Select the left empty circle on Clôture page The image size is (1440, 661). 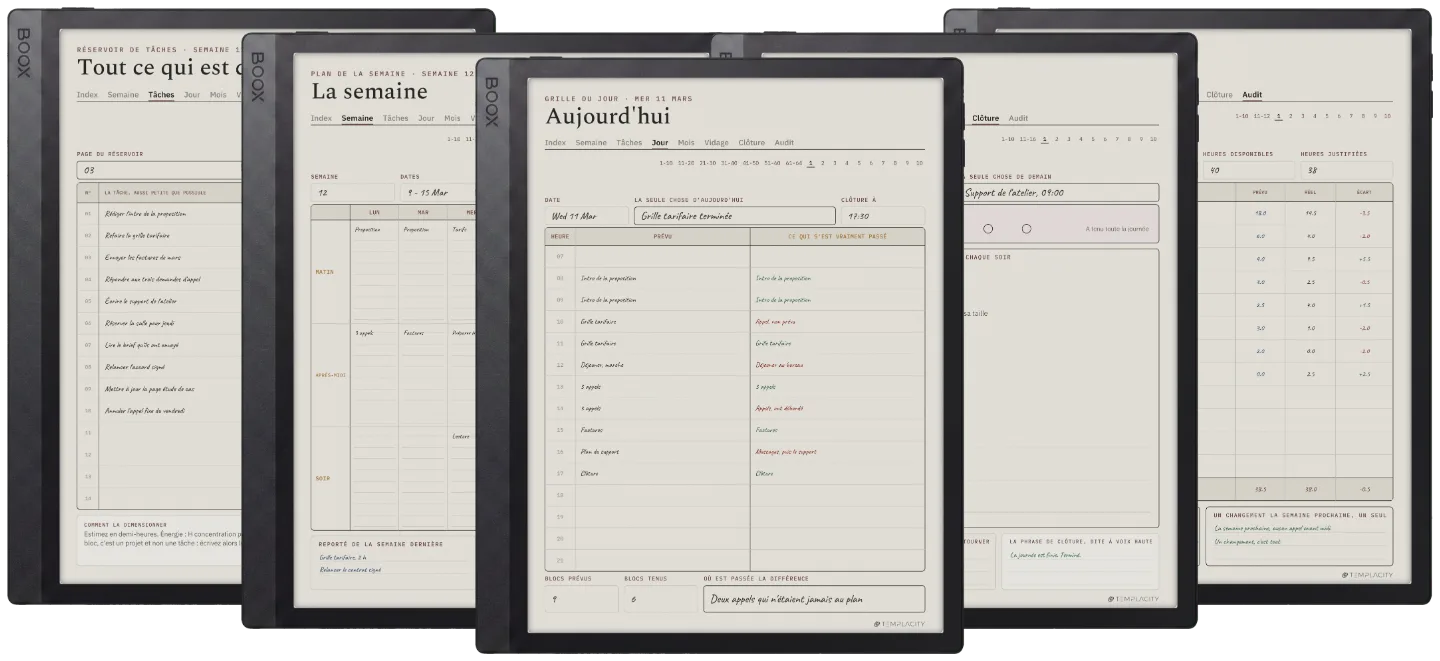[988, 229]
